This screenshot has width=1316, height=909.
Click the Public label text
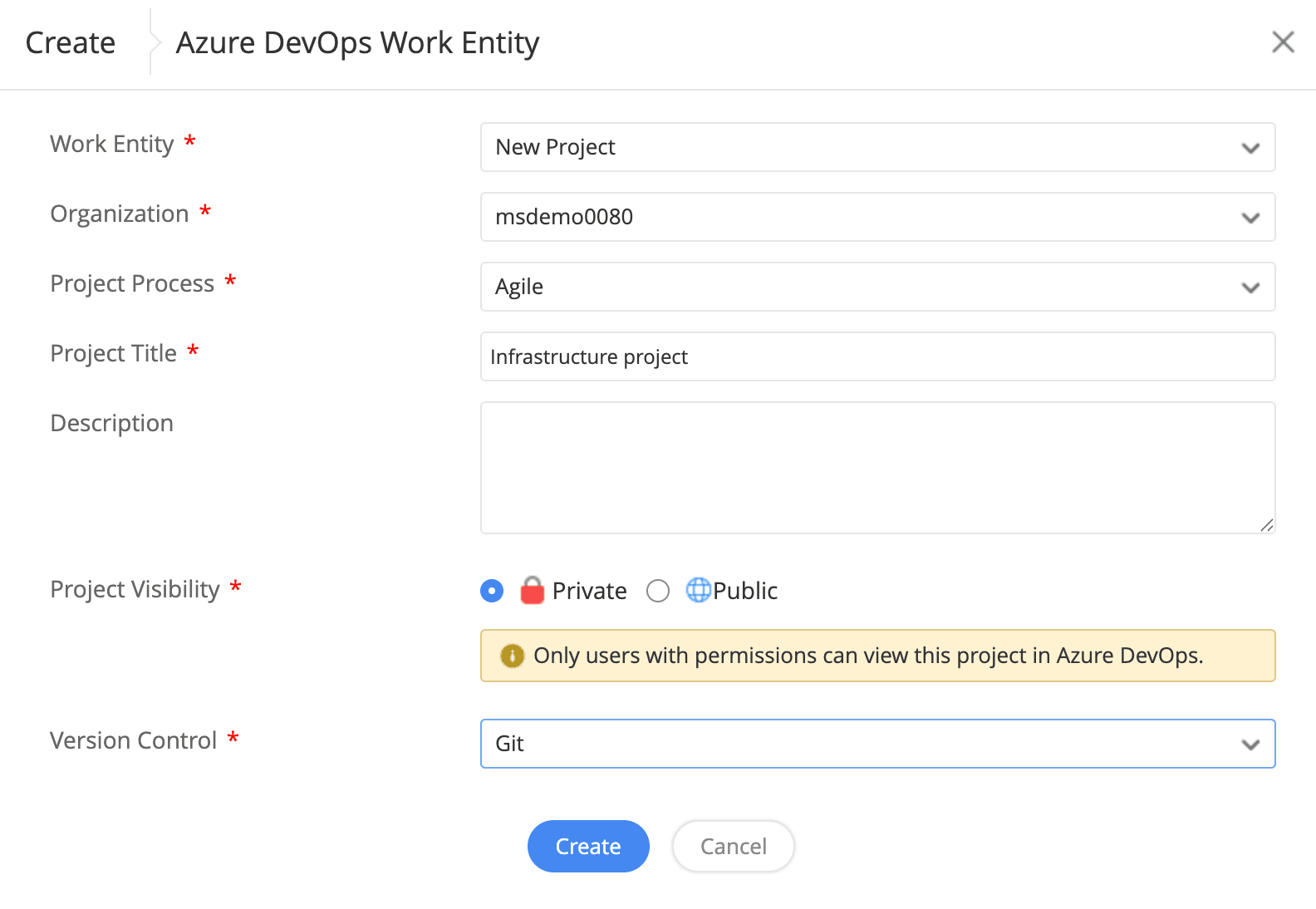click(745, 591)
